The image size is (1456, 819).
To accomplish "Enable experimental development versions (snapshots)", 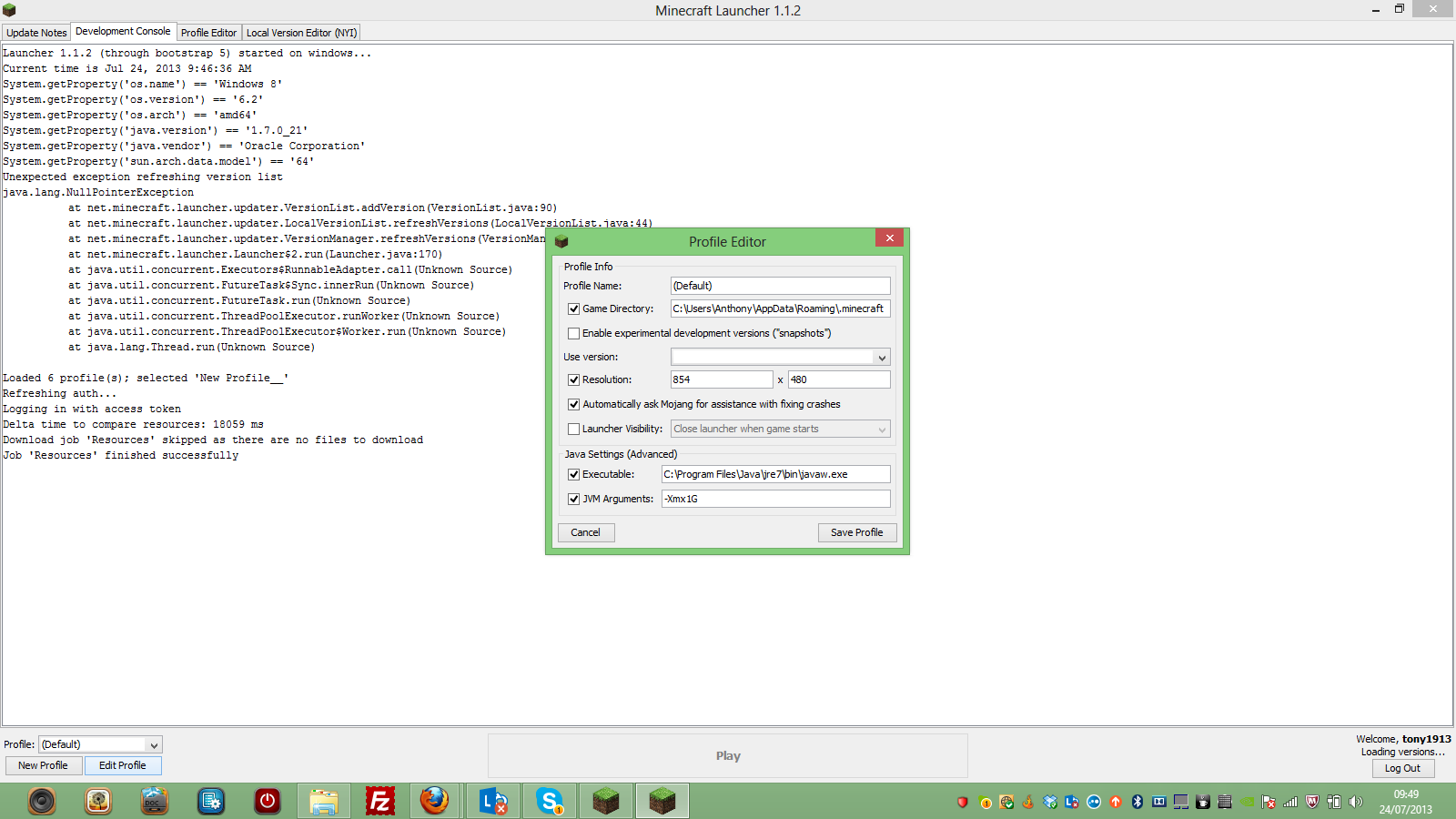I will coord(573,334).
